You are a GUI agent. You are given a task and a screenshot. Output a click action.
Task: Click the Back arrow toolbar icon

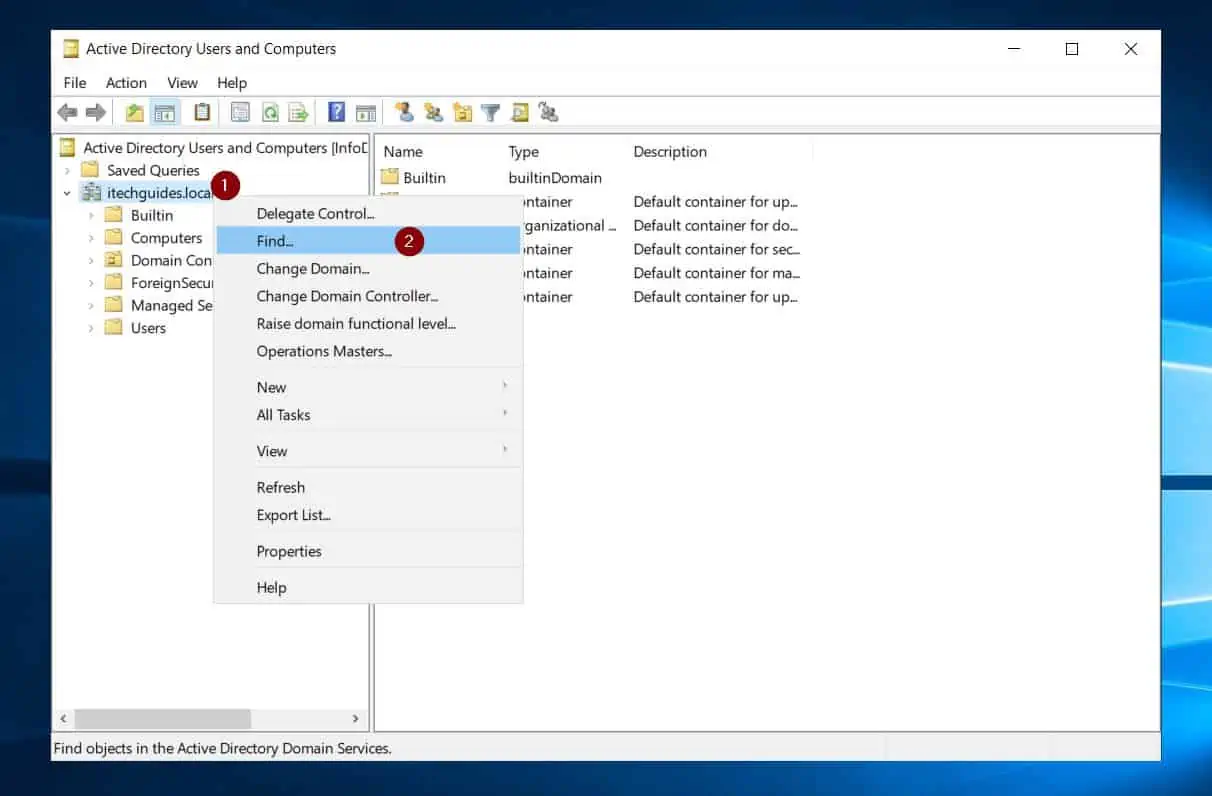(x=67, y=113)
